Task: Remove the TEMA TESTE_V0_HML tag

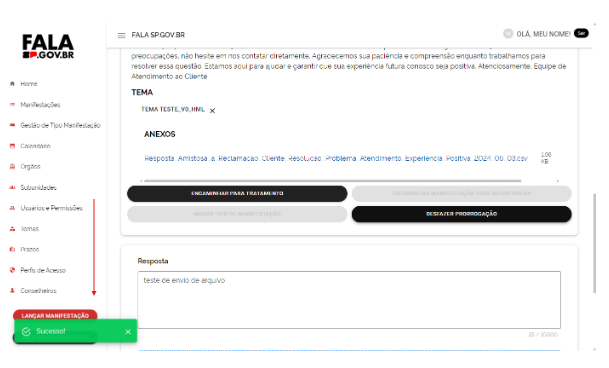Action: (212, 111)
